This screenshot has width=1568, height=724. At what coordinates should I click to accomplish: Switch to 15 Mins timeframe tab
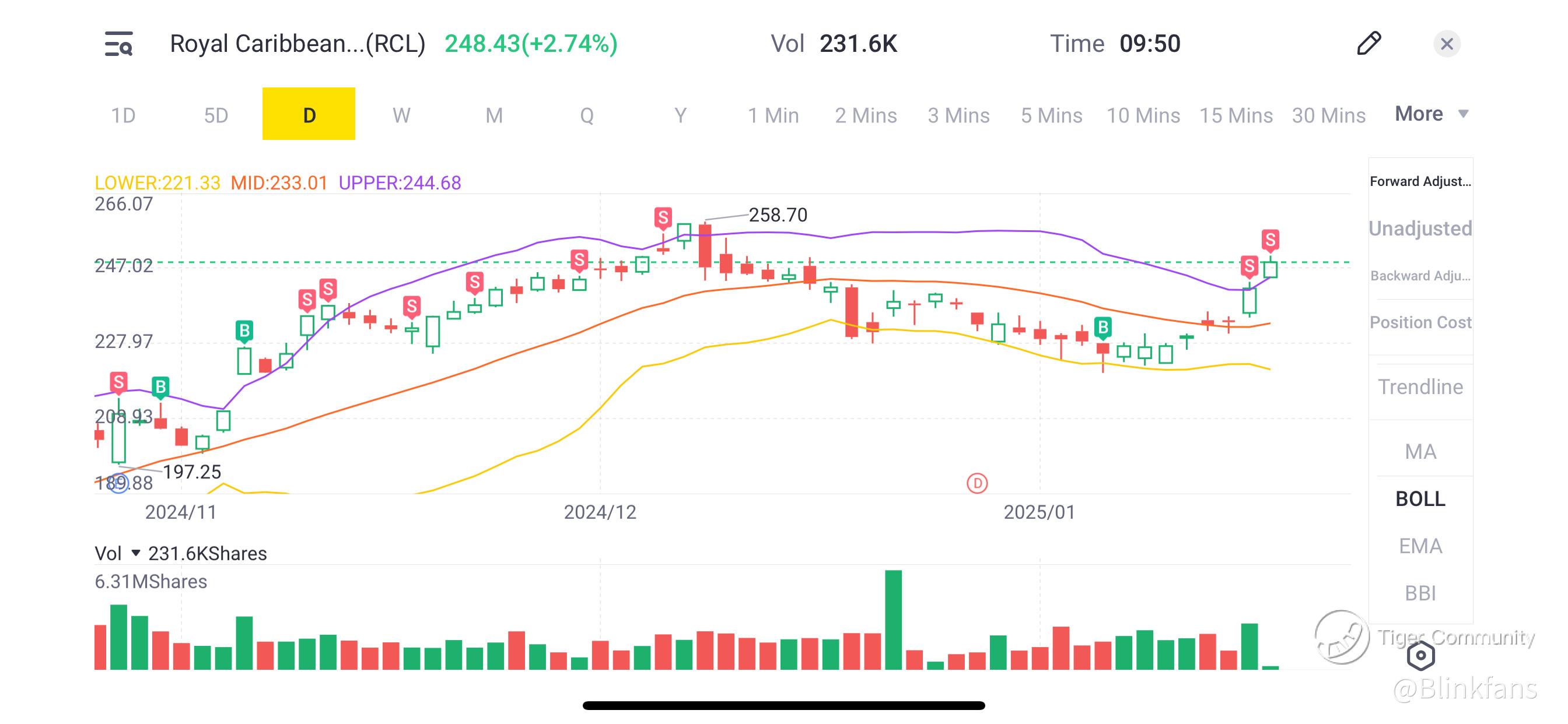coord(1235,115)
